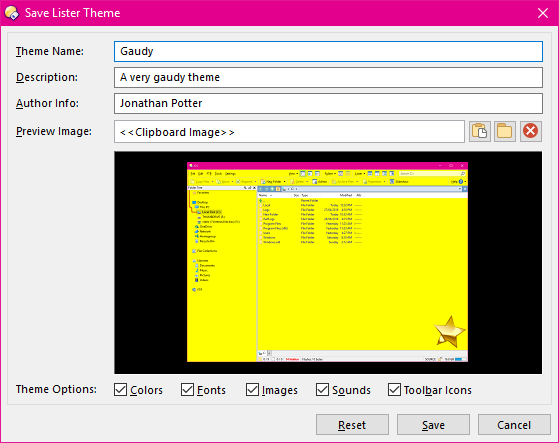The image size is (559, 443).
Task: Close the Save Lister Theme window
Action: [543, 13]
